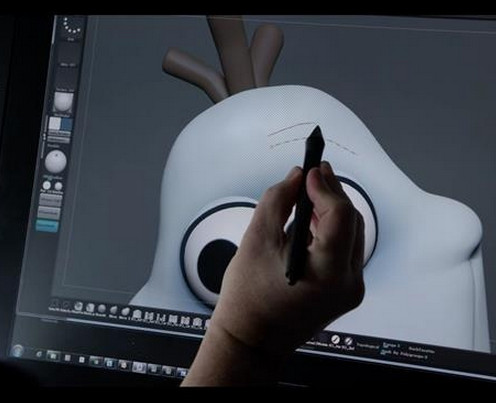Viewport: 496px width, 403px height.
Task: Click the highlighted cyan button in left shelf
Action: point(47,226)
